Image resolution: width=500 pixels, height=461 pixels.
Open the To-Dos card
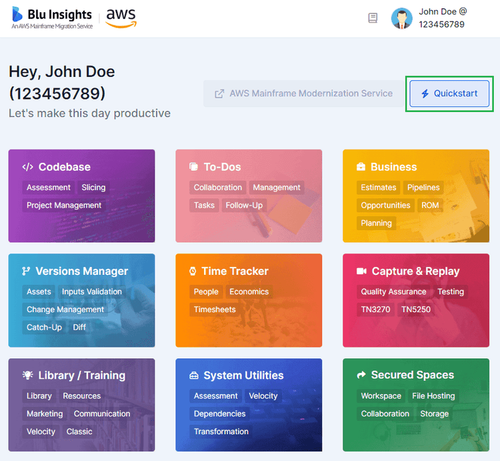coord(249,196)
